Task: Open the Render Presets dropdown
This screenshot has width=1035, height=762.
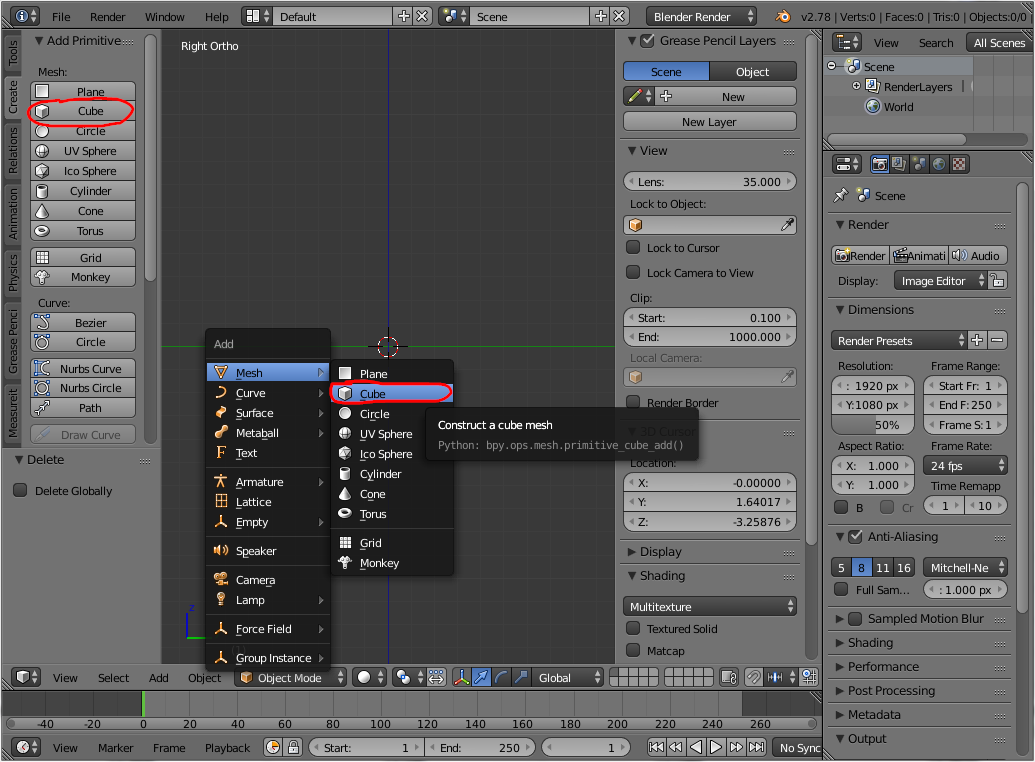Action: pos(897,340)
